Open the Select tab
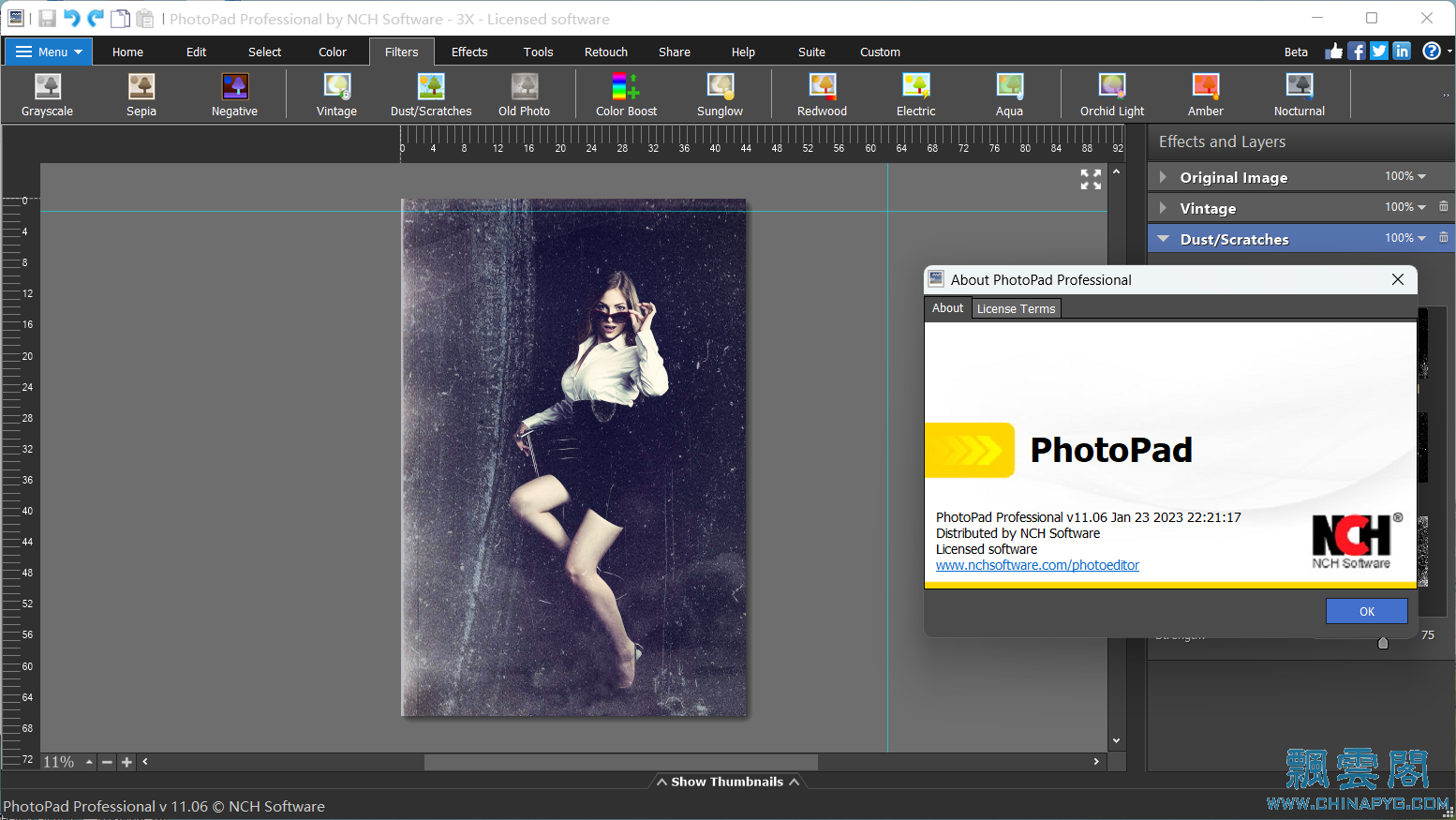This screenshot has height=820, width=1456. point(264,52)
